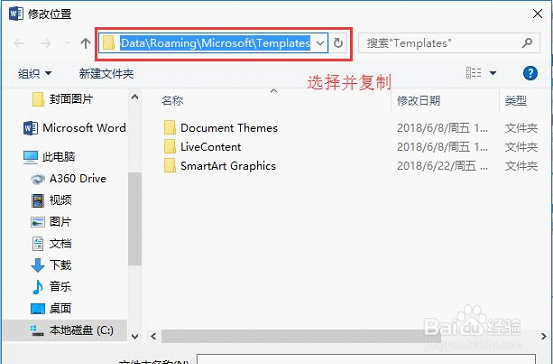Select Microsoft Word in navigation pane
Viewport: 553px width, 364px height.
tap(74, 128)
